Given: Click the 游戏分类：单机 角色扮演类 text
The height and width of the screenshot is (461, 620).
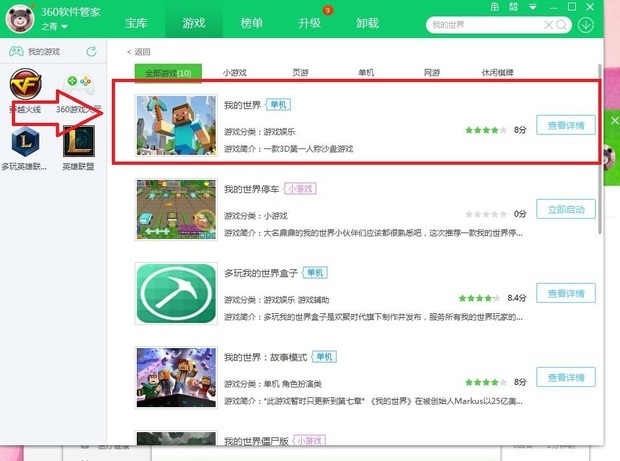Looking at the screenshot, I should click(x=273, y=384).
